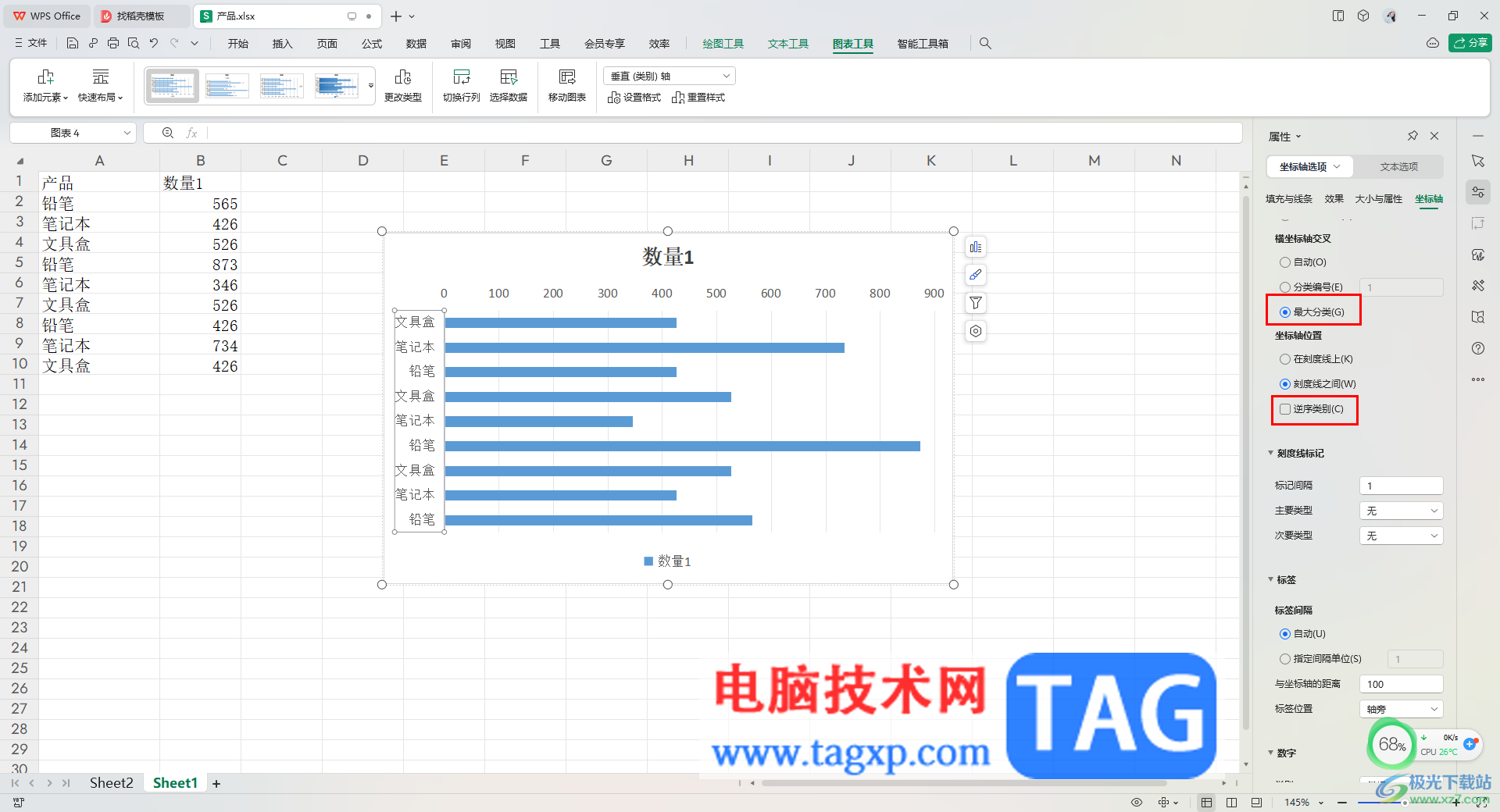The image size is (1500, 812).
Task: Open chart elements quick button beside chart
Action: 976,248
